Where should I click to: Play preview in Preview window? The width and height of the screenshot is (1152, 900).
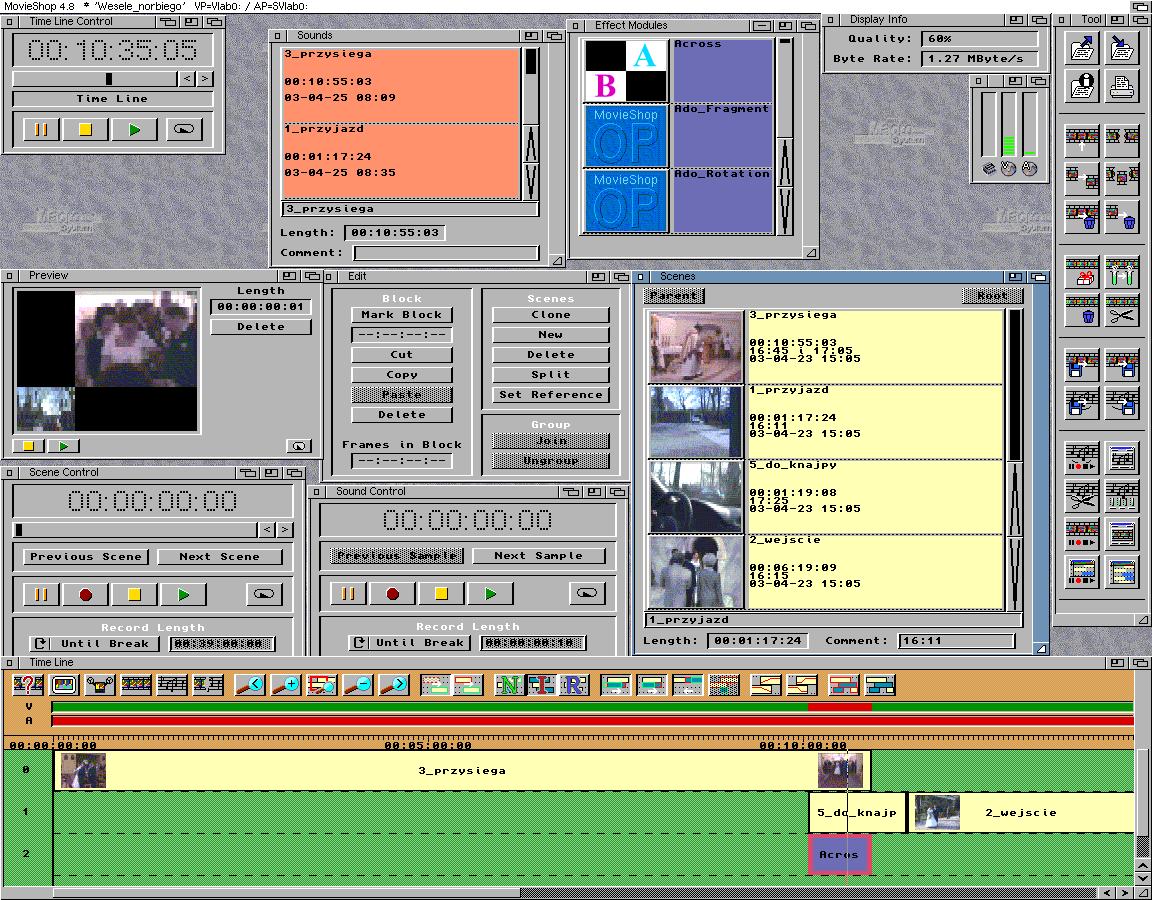[x=64, y=446]
